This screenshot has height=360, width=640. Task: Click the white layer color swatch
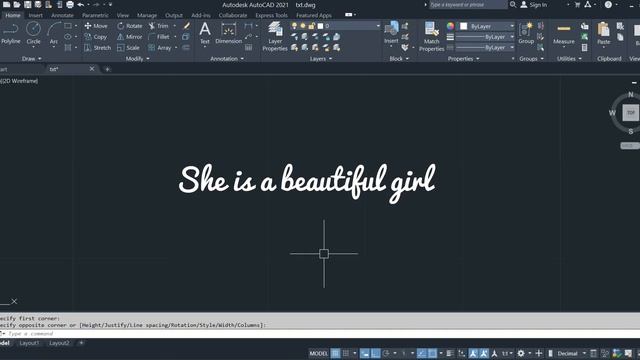pos(320,26)
